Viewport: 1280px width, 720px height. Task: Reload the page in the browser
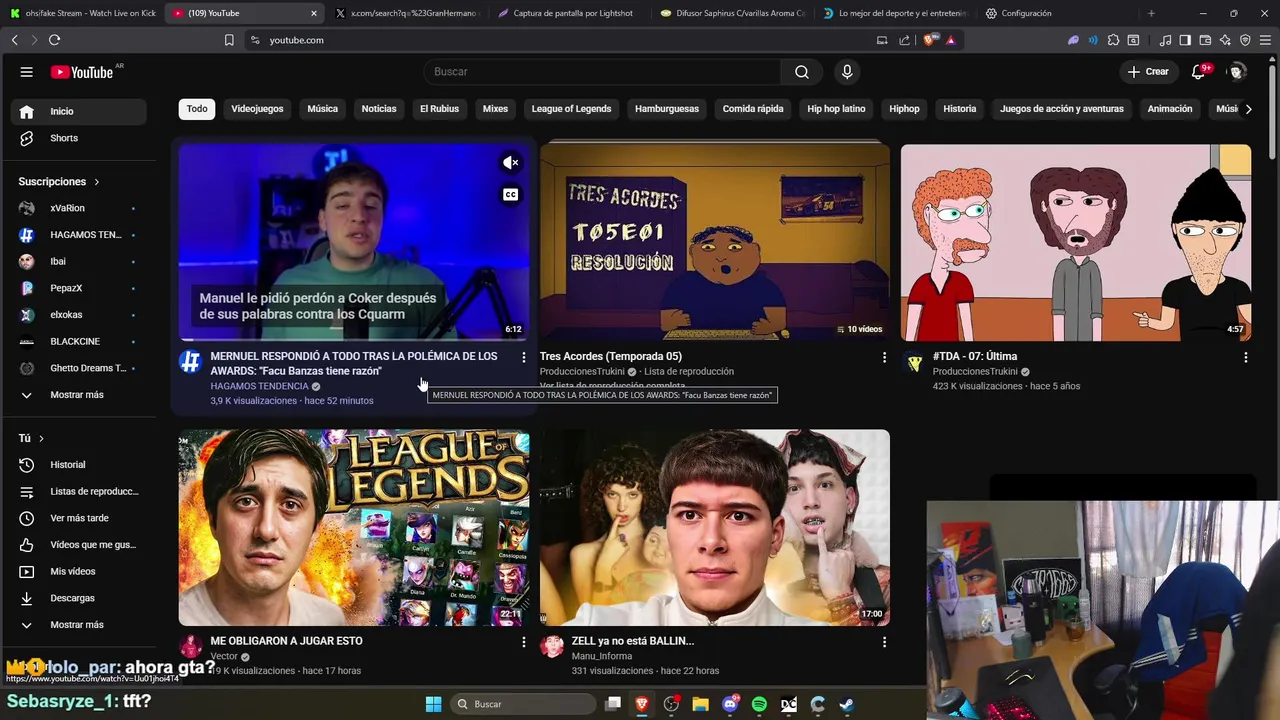(54, 40)
